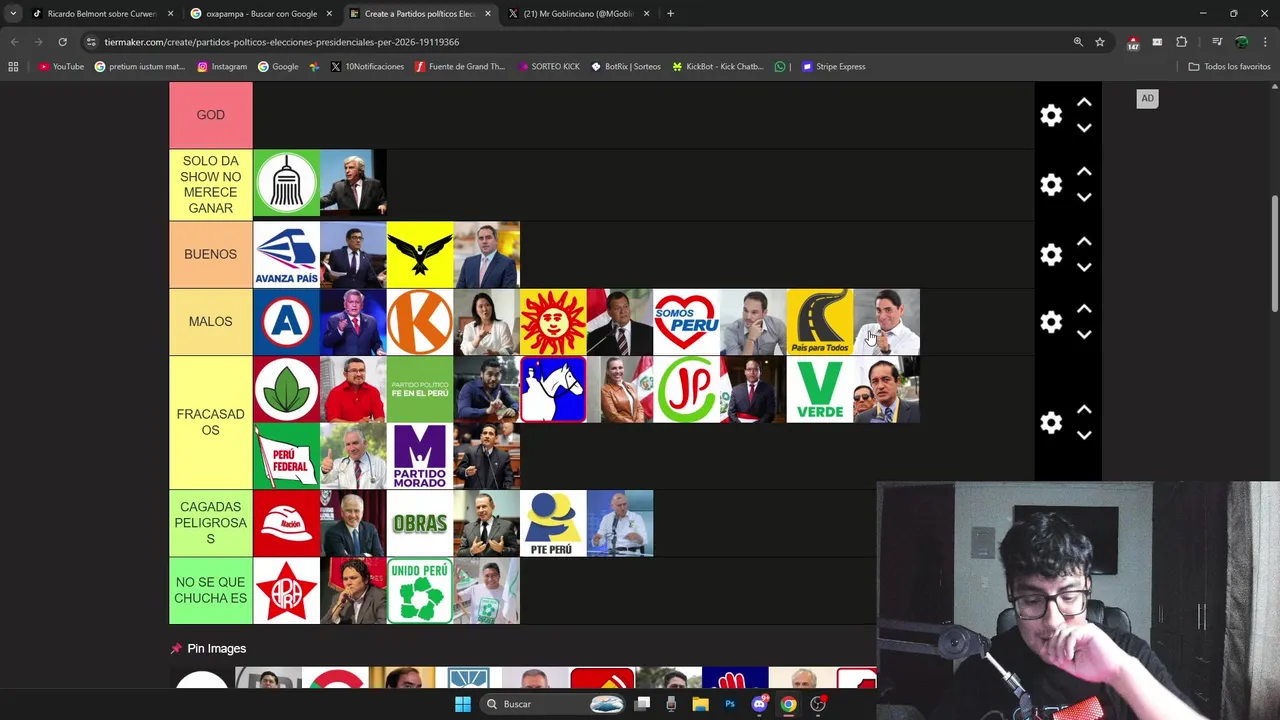Select the País para Todos road logo

click(x=820, y=322)
